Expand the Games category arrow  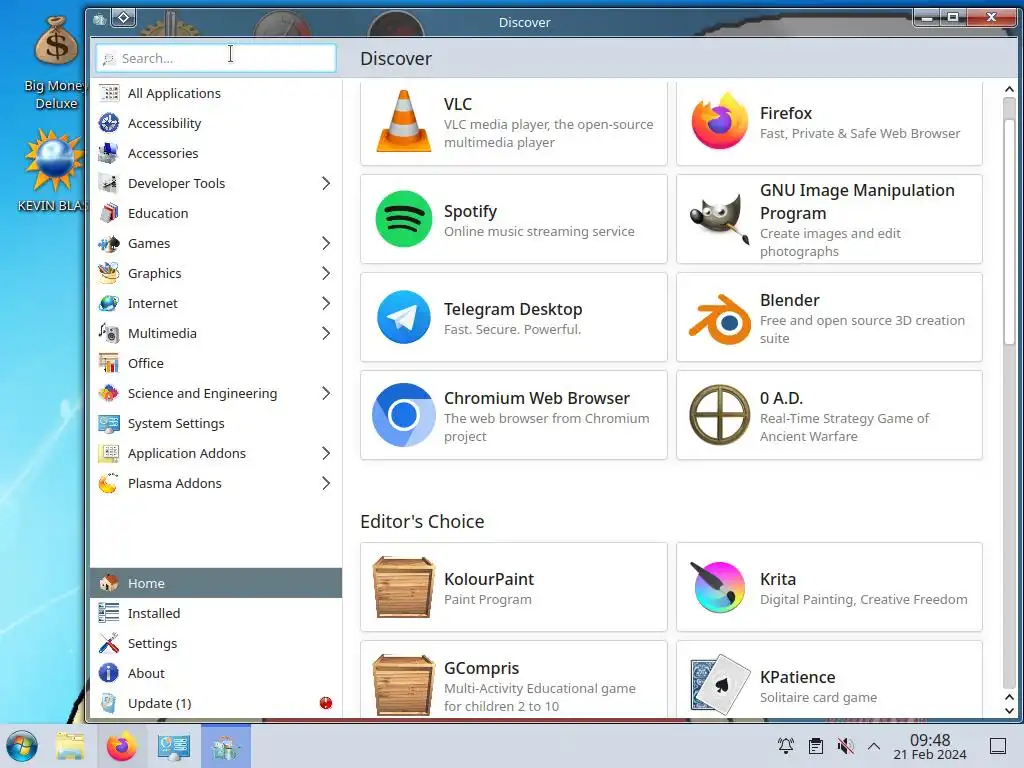(326, 244)
